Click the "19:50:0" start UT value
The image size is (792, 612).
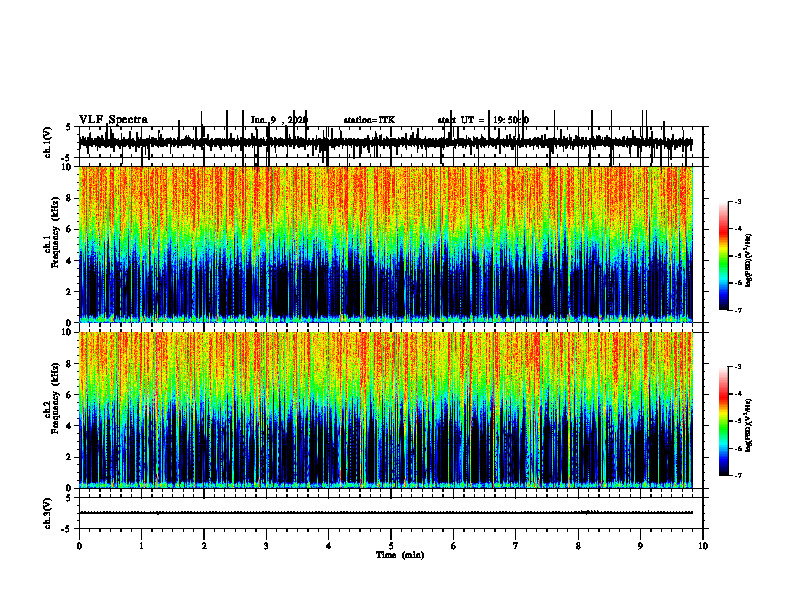coord(511,120)
